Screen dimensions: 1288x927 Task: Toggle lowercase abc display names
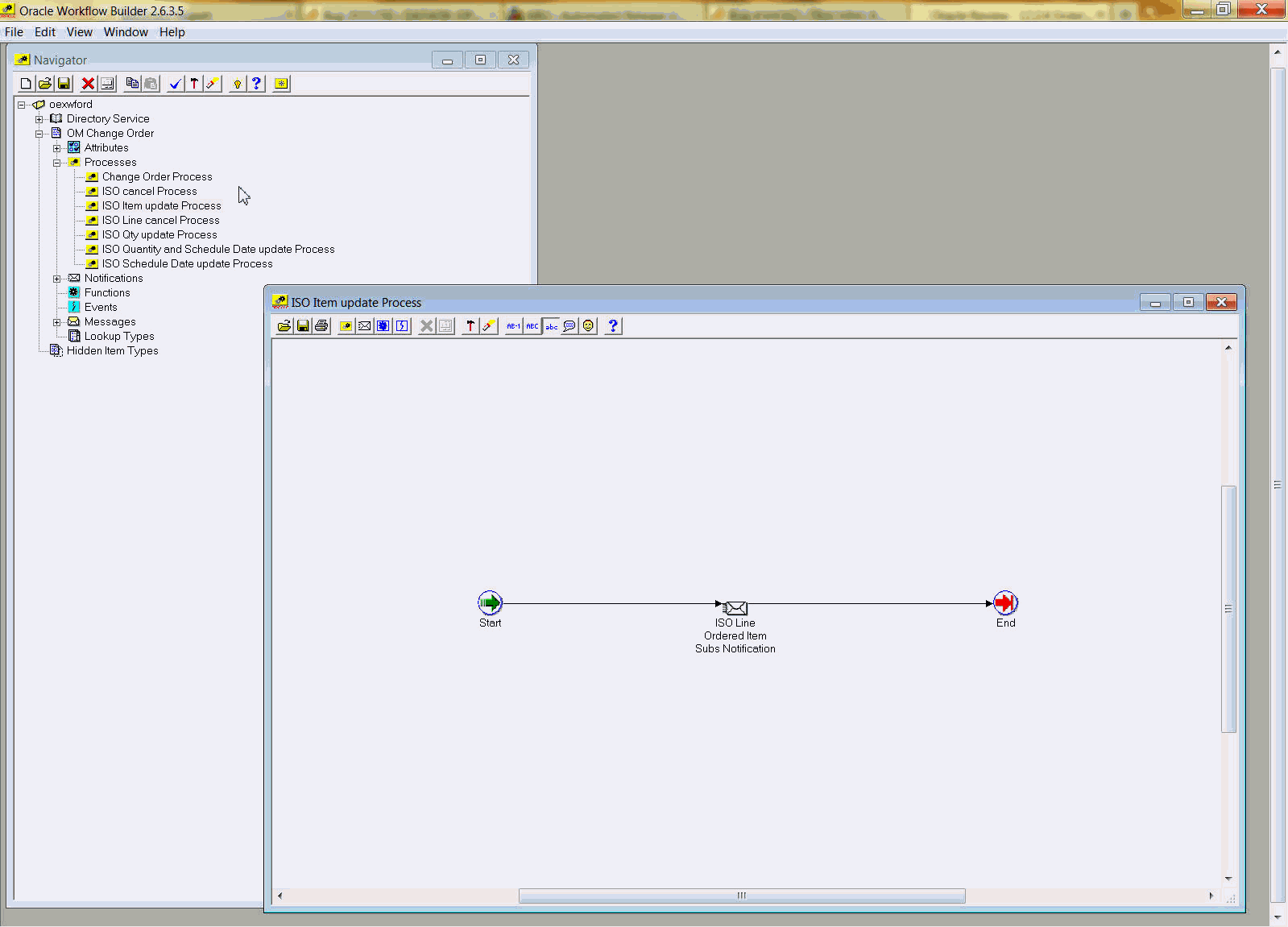551,326
